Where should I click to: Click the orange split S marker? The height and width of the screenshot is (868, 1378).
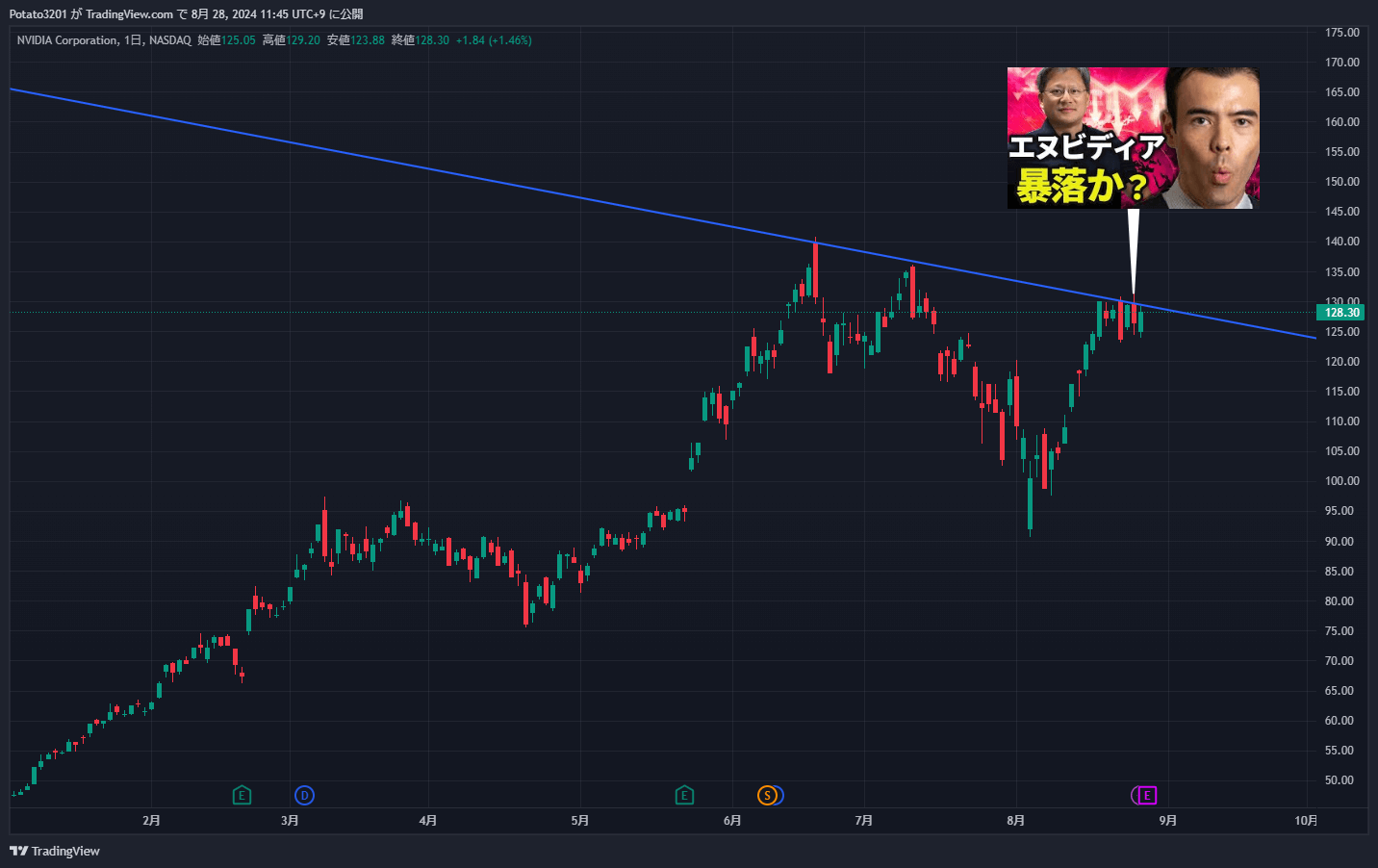(x=767, y=795)
